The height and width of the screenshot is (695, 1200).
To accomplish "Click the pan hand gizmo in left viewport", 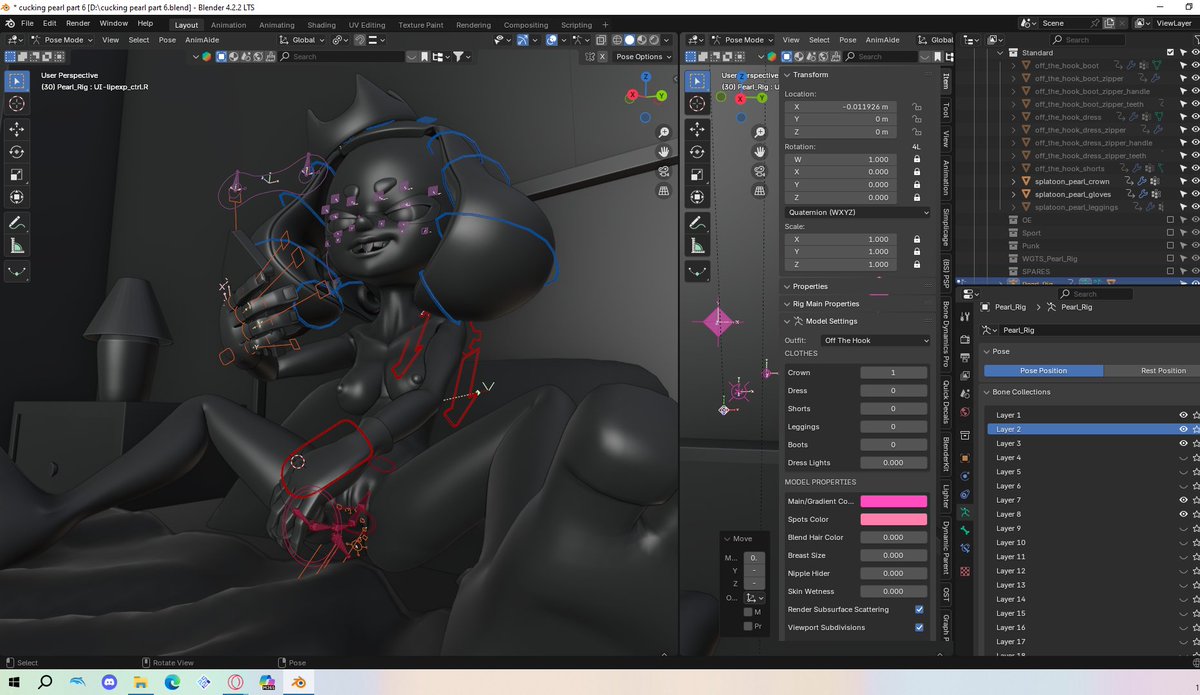I will (x=664, y=151).
